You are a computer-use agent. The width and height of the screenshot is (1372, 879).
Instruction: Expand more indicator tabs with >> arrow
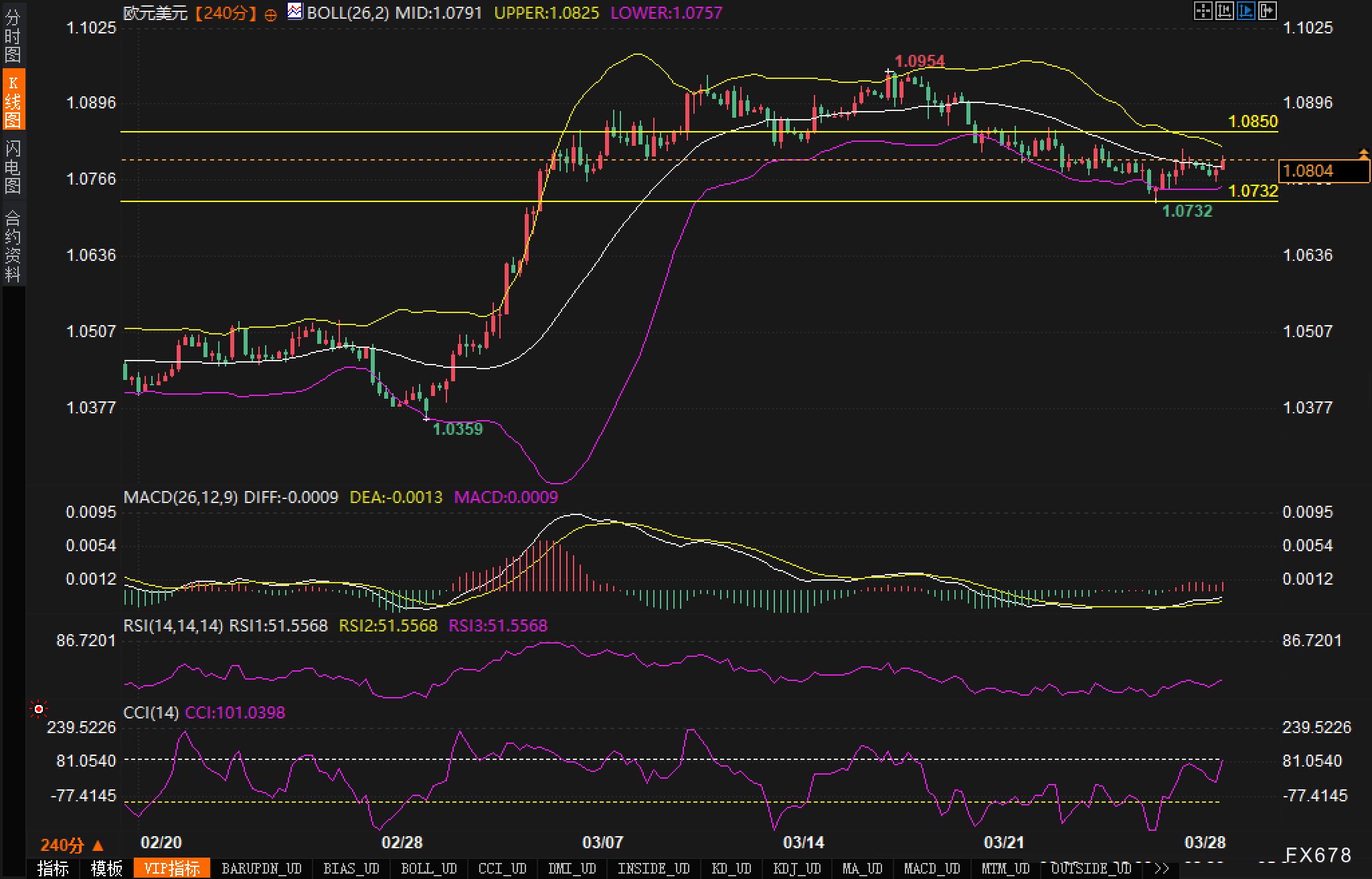coord(1162,868)
